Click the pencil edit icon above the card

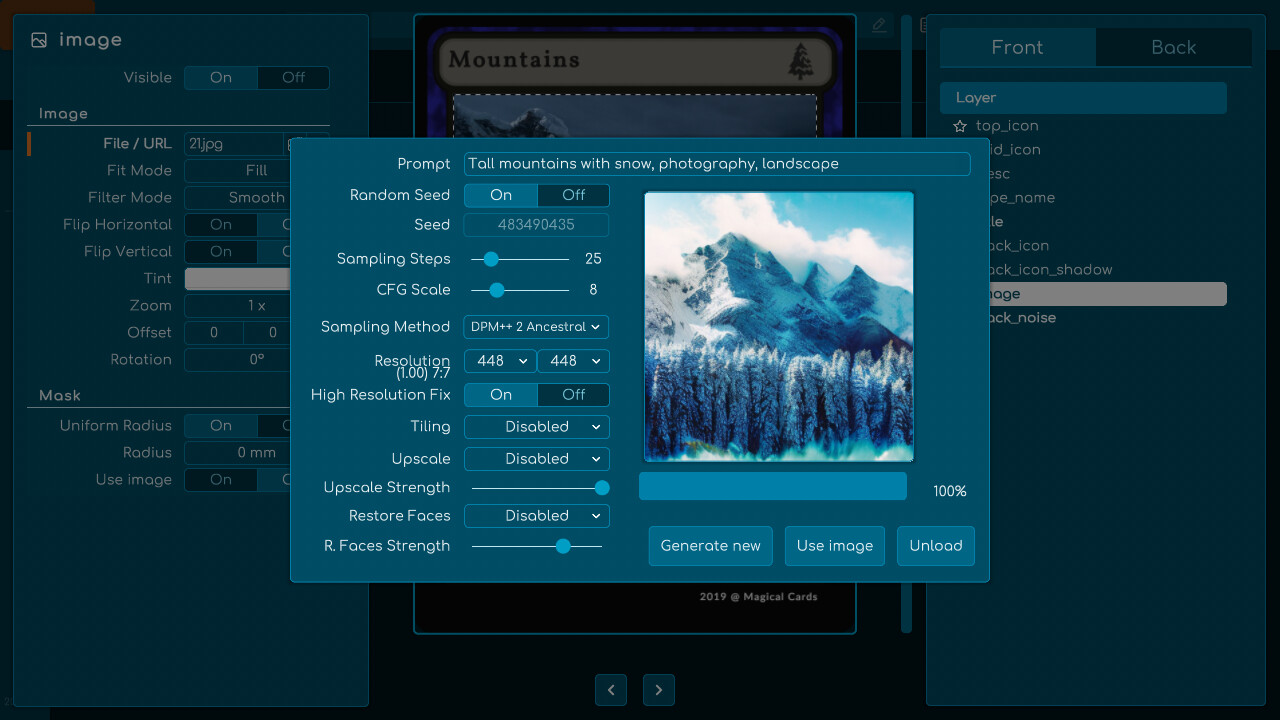878,25
